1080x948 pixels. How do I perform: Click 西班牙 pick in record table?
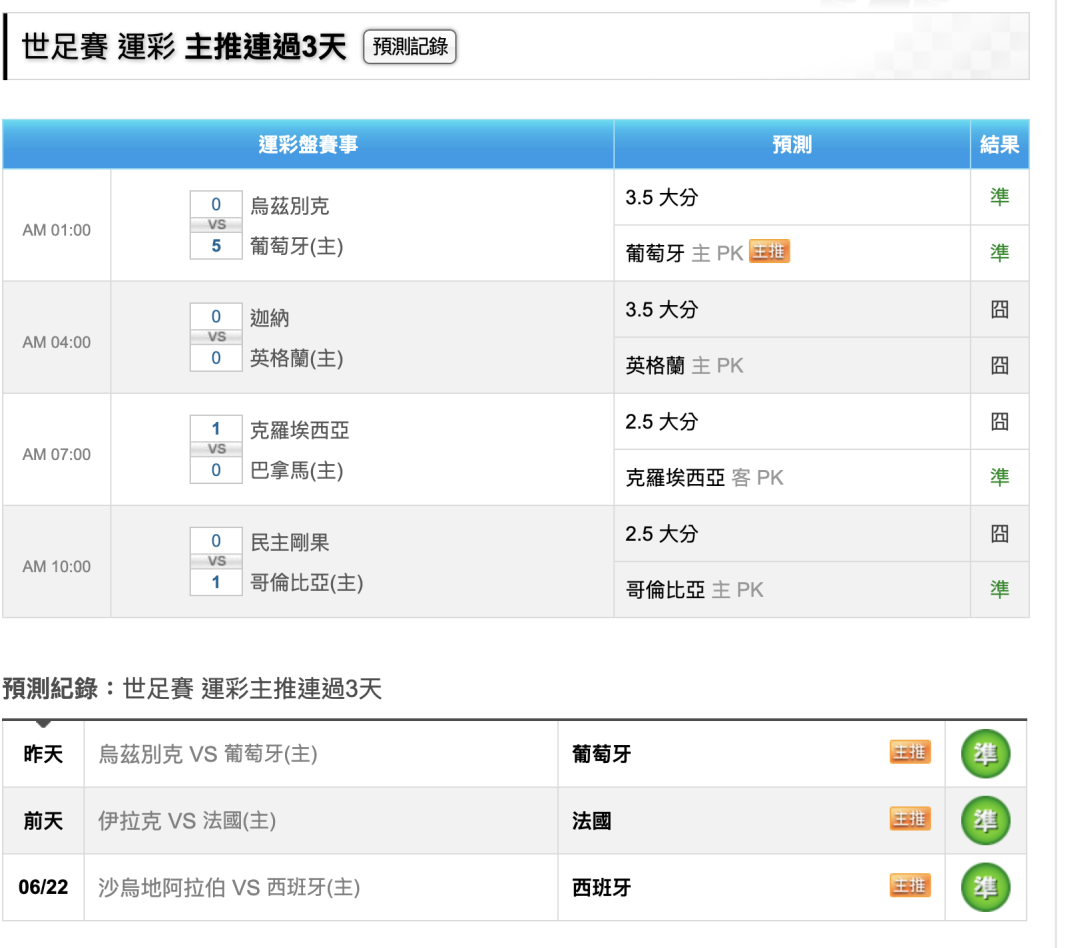pos(601,888)
